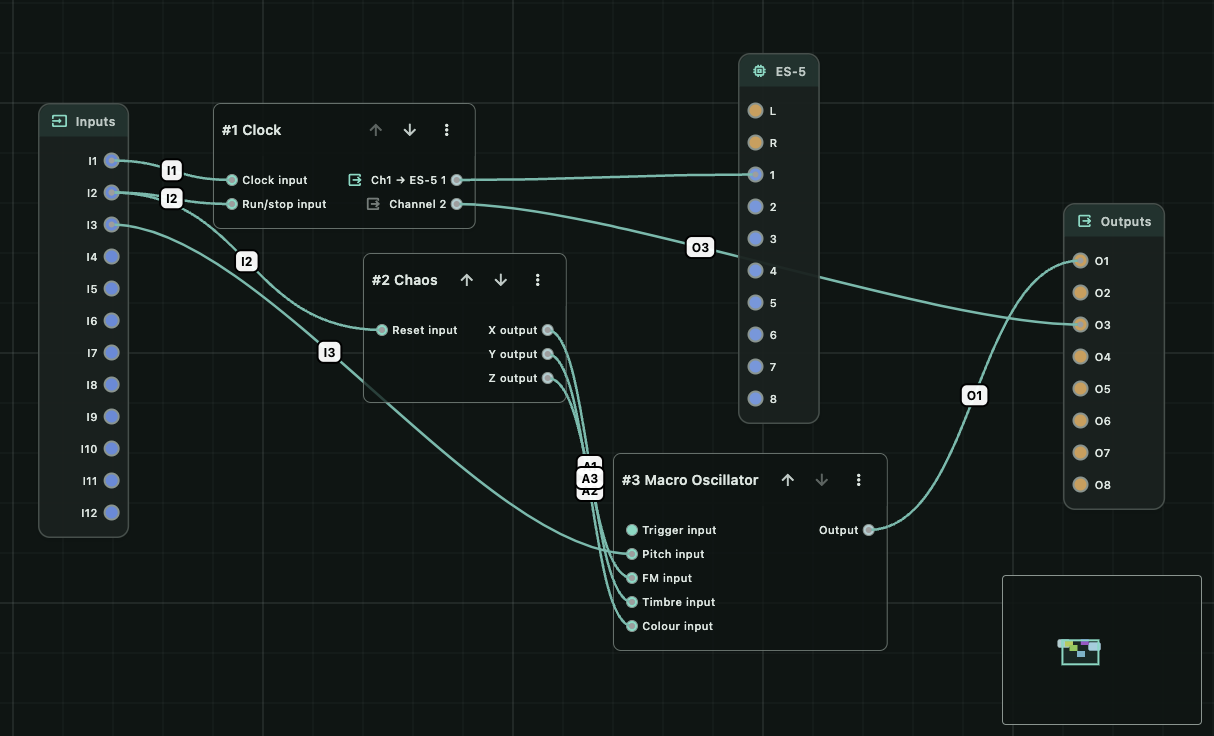Click the patch minimap in the bottom-right corner
This screenshot has height=736, width=1214.
(x=1079, y=650)
